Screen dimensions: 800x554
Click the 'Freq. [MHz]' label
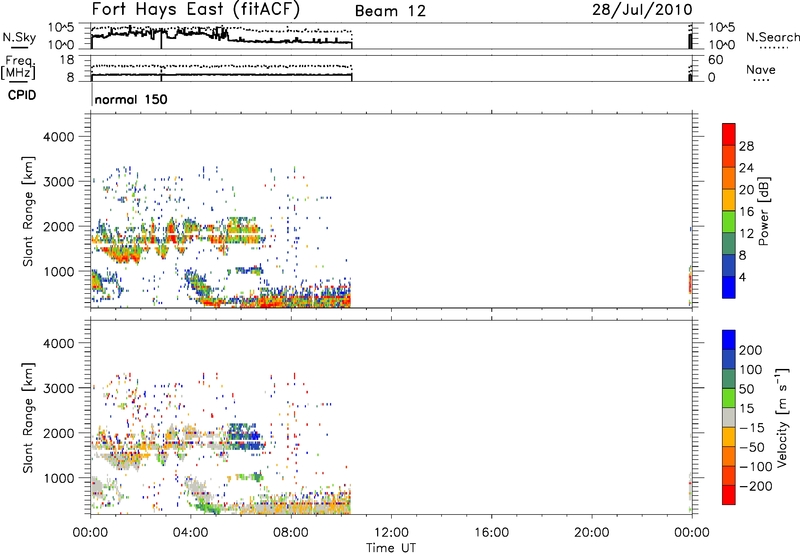[x=19, y=68]
